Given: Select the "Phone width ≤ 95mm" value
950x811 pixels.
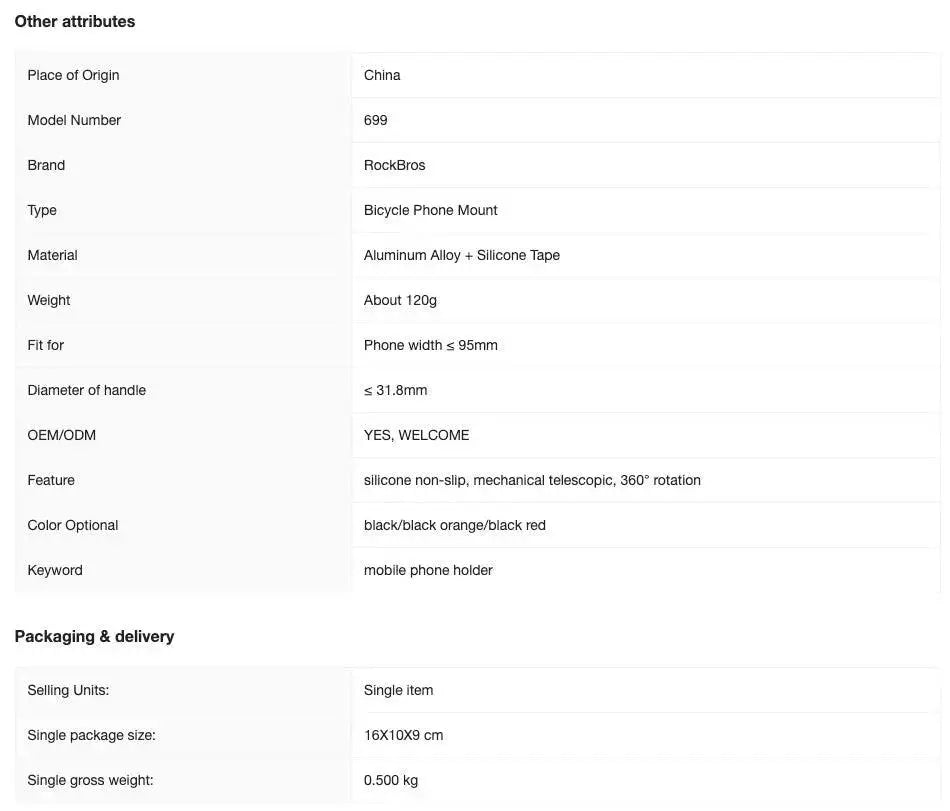Looking at the screenshot, I should point(431,345).
